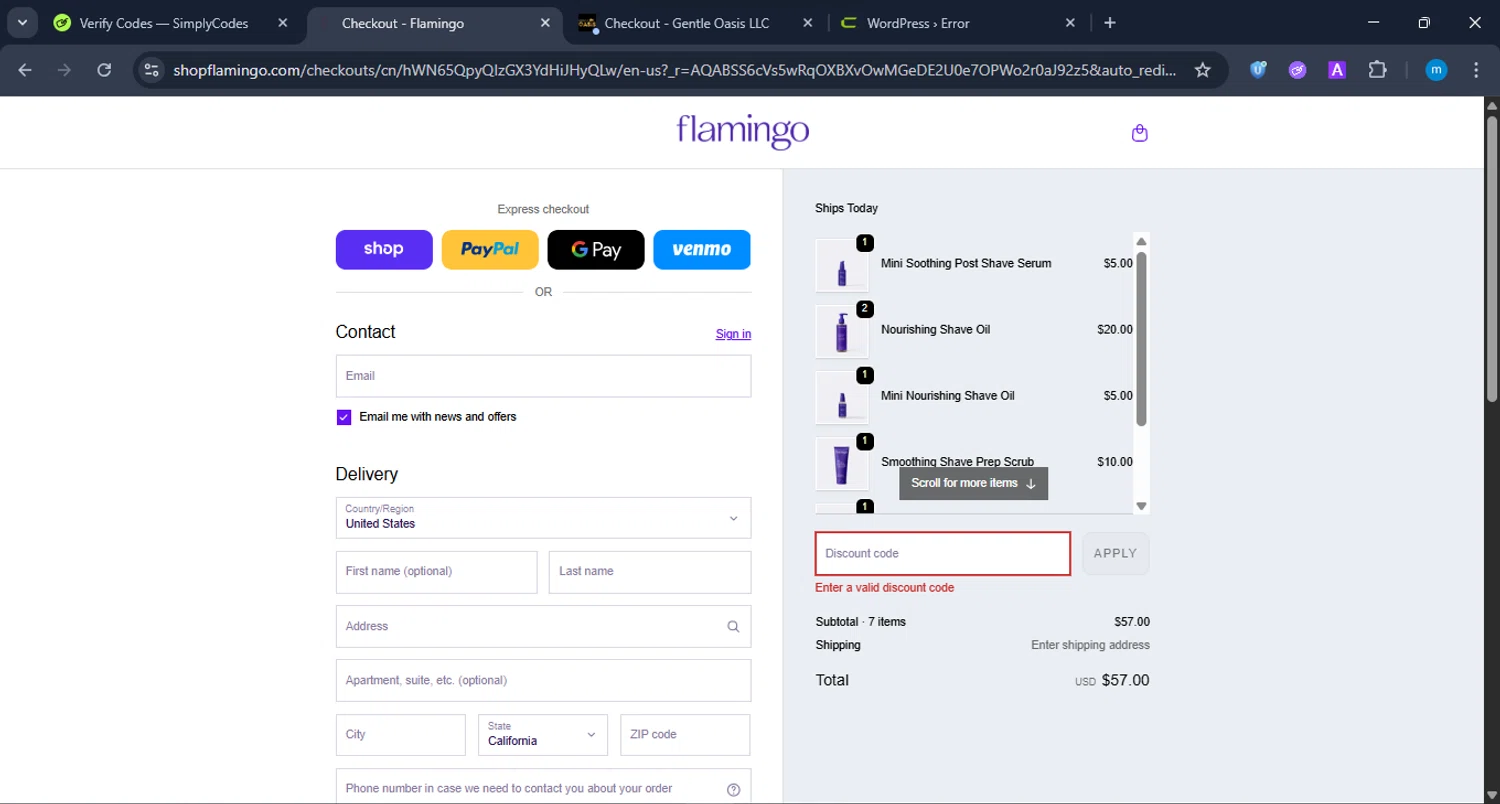Click the City input field
Screen dimensions: 1500x804
pos(401,735)
